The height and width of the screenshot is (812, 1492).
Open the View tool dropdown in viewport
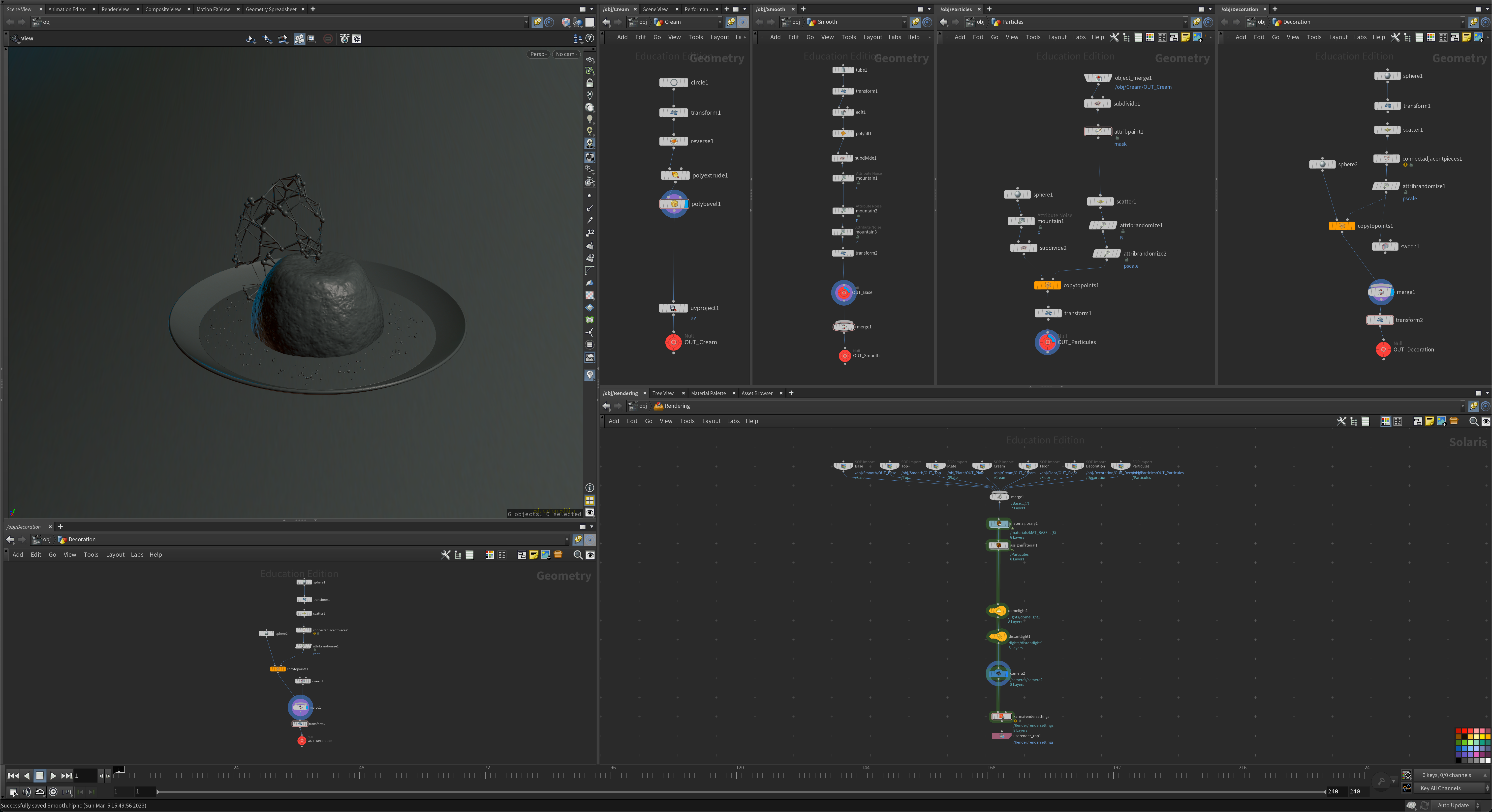click(22, 38)
